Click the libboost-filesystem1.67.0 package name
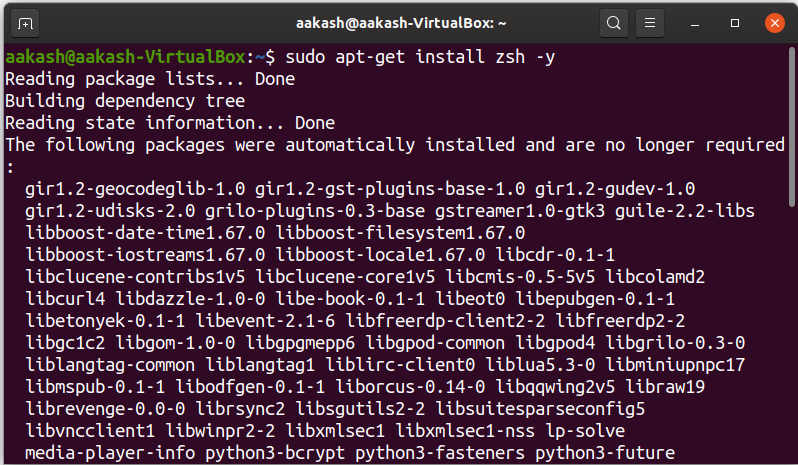 (x=400, y=232)
